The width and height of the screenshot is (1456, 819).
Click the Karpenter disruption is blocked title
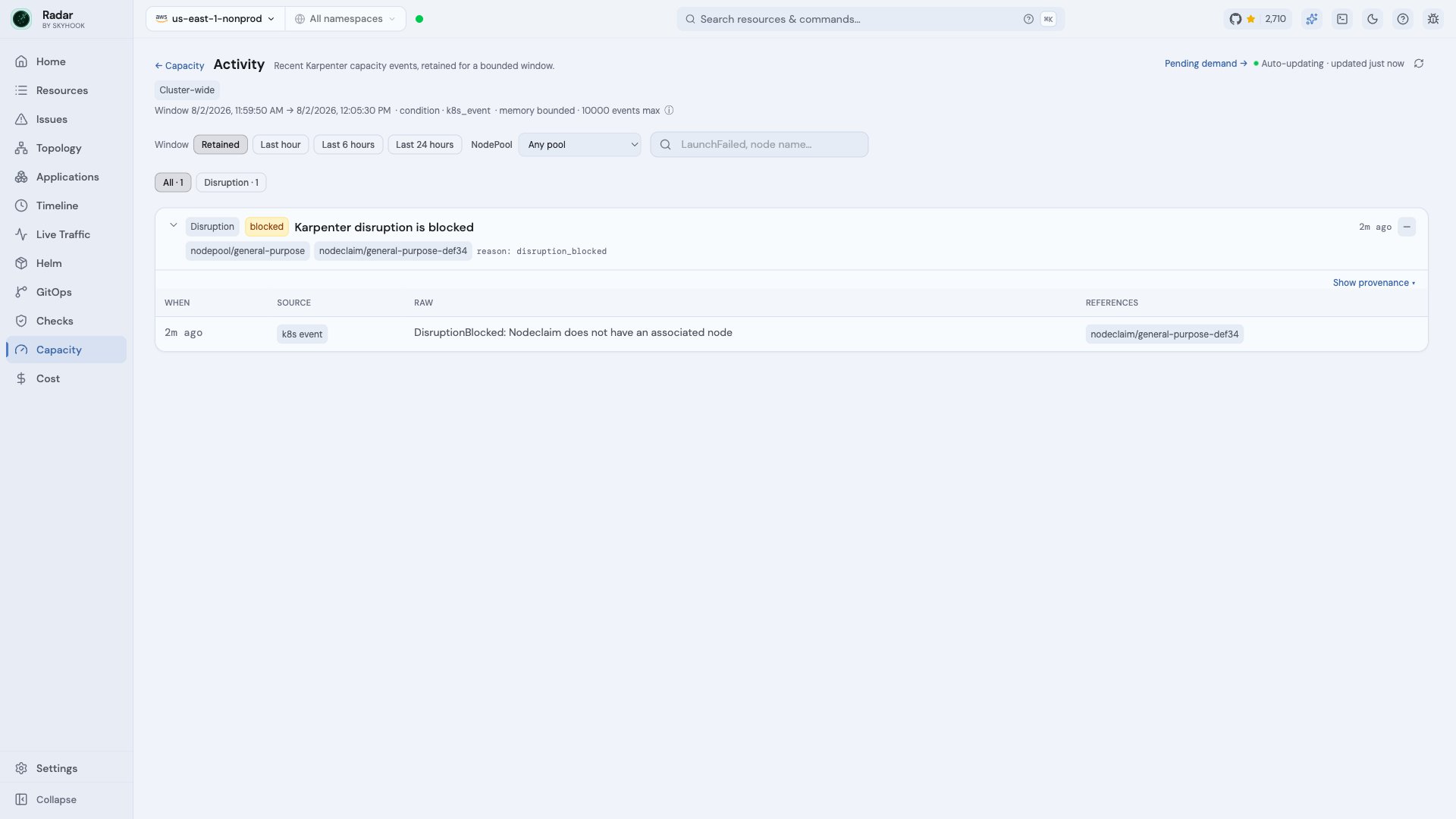click(384, 227)
